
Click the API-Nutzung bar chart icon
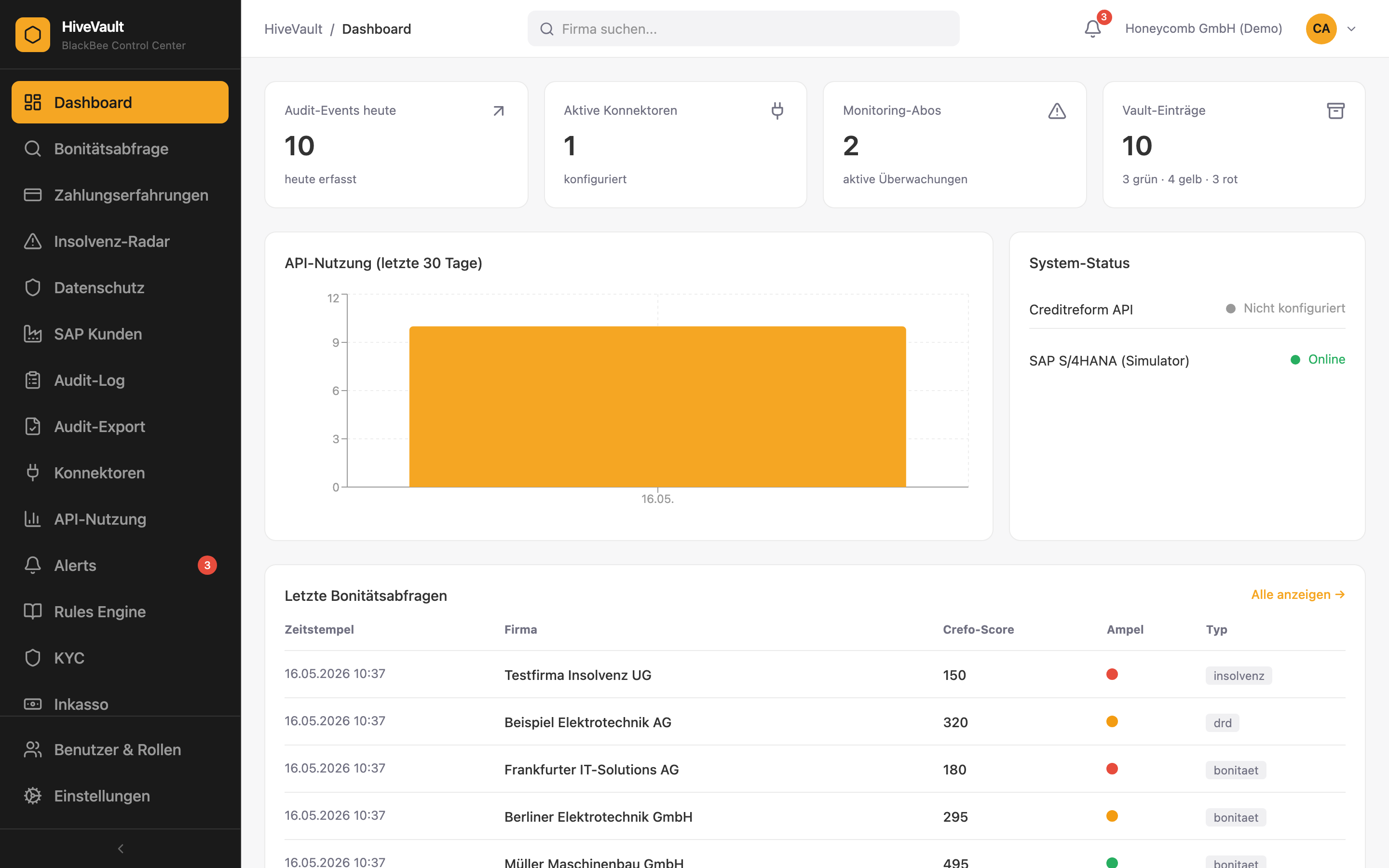pos(33,519)
